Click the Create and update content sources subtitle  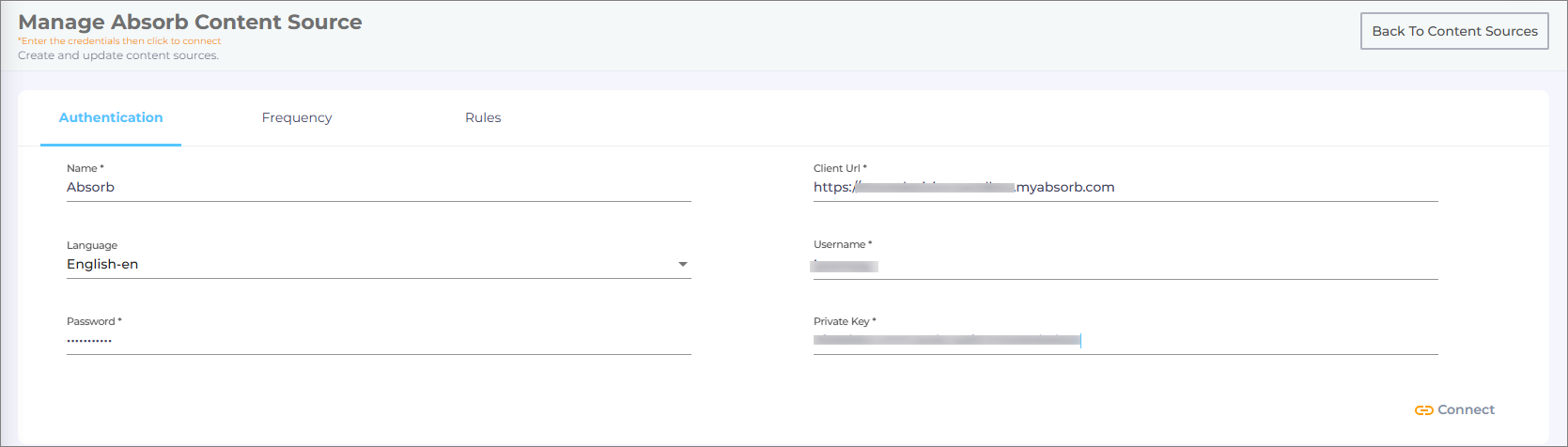click(x=118, y=55)
